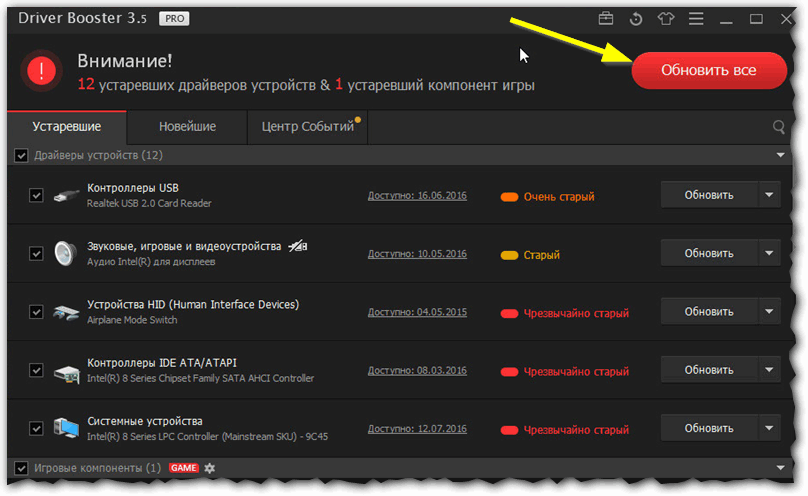Open the Центр Событий tab
The height and width of the screenshot is (496, 808).
pyautogui.click(x=308, y=127)
